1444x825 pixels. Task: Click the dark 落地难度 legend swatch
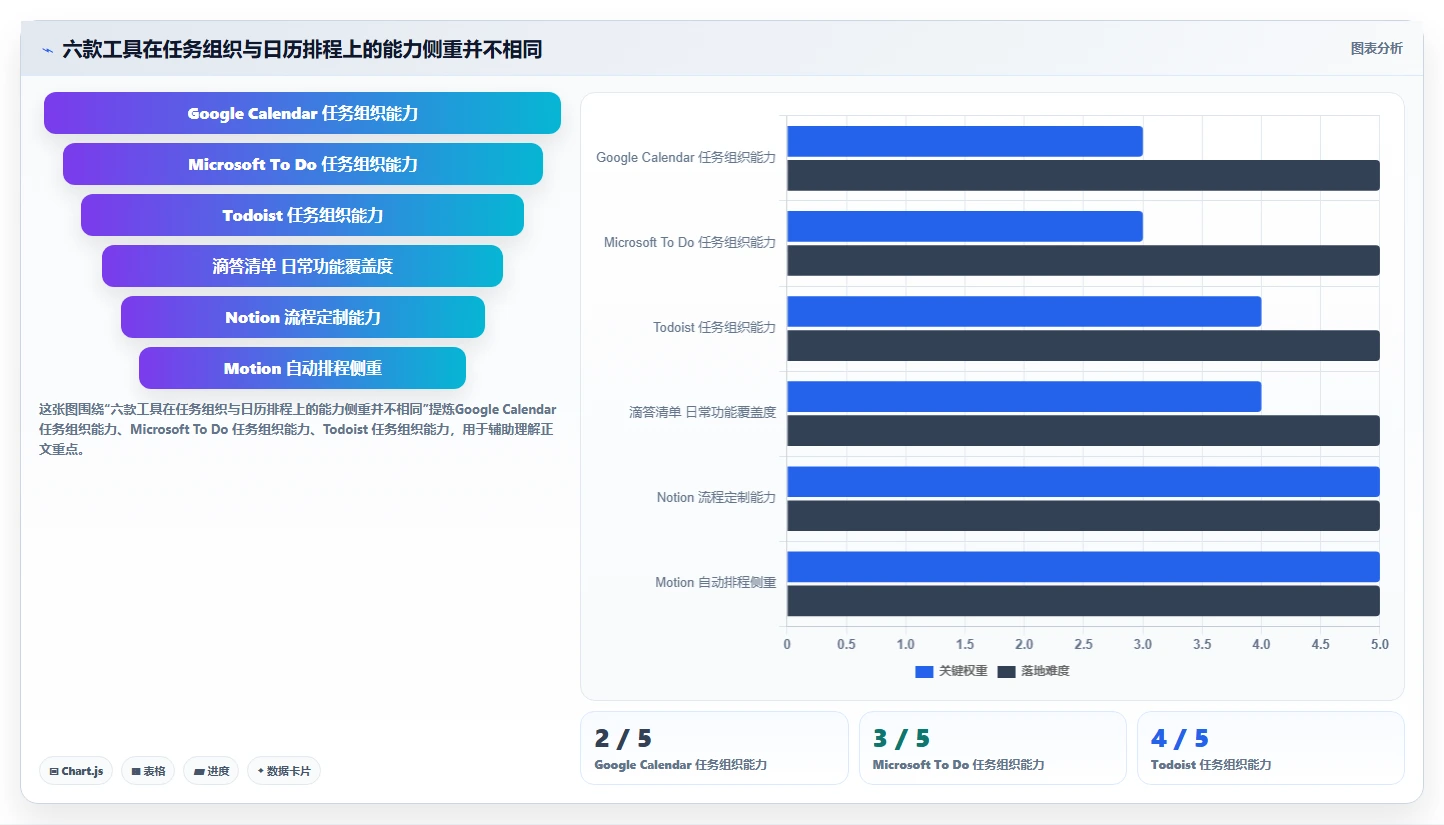coord(1006,671)
